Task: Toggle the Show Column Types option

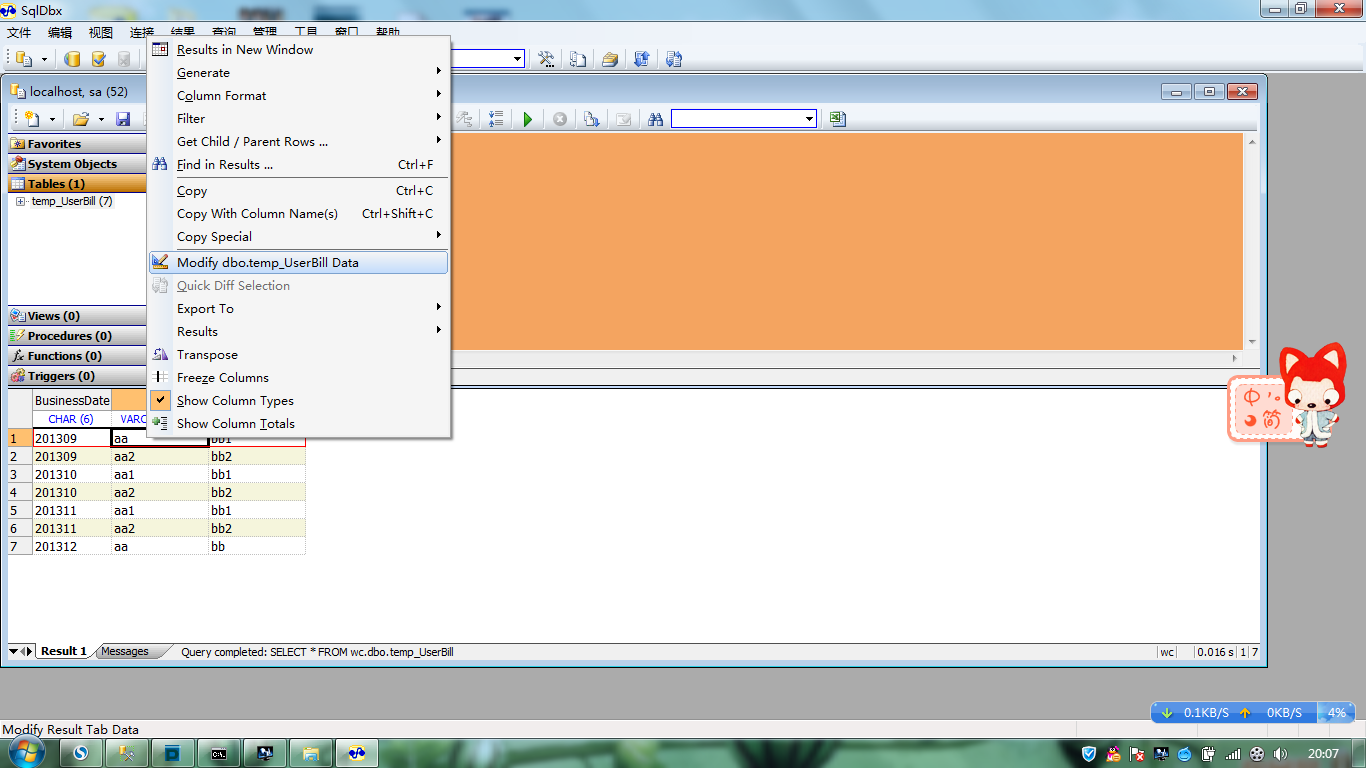Action: pyautogui.click(x=235, y=401)
